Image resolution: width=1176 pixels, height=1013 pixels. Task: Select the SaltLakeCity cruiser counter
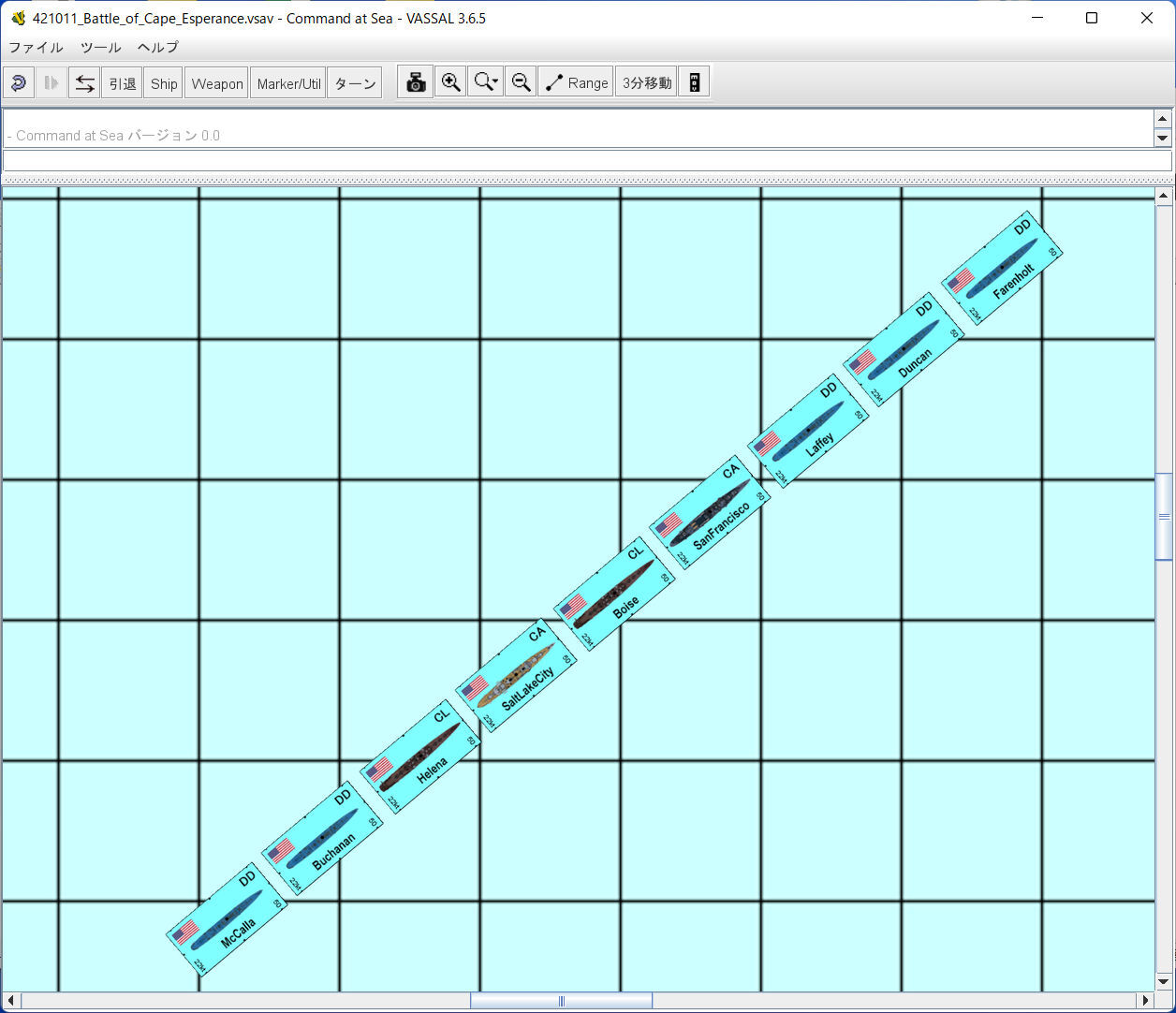[x=516, y=675]
